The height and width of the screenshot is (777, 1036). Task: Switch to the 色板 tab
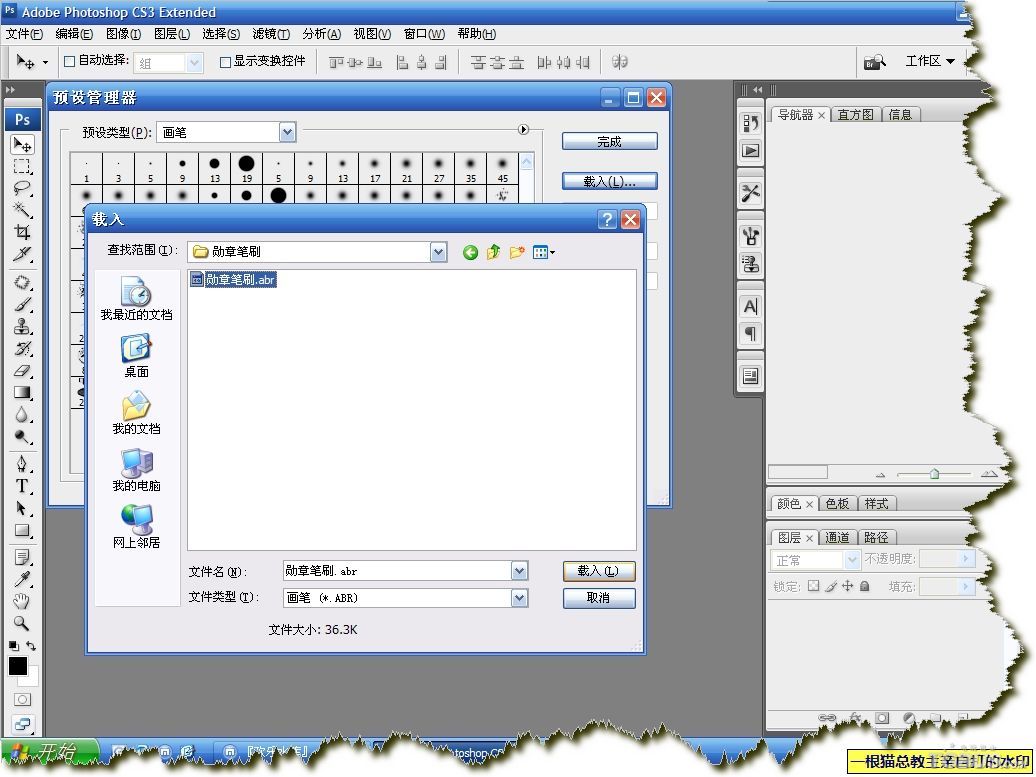pyautogui.click(x=837, y=503)
